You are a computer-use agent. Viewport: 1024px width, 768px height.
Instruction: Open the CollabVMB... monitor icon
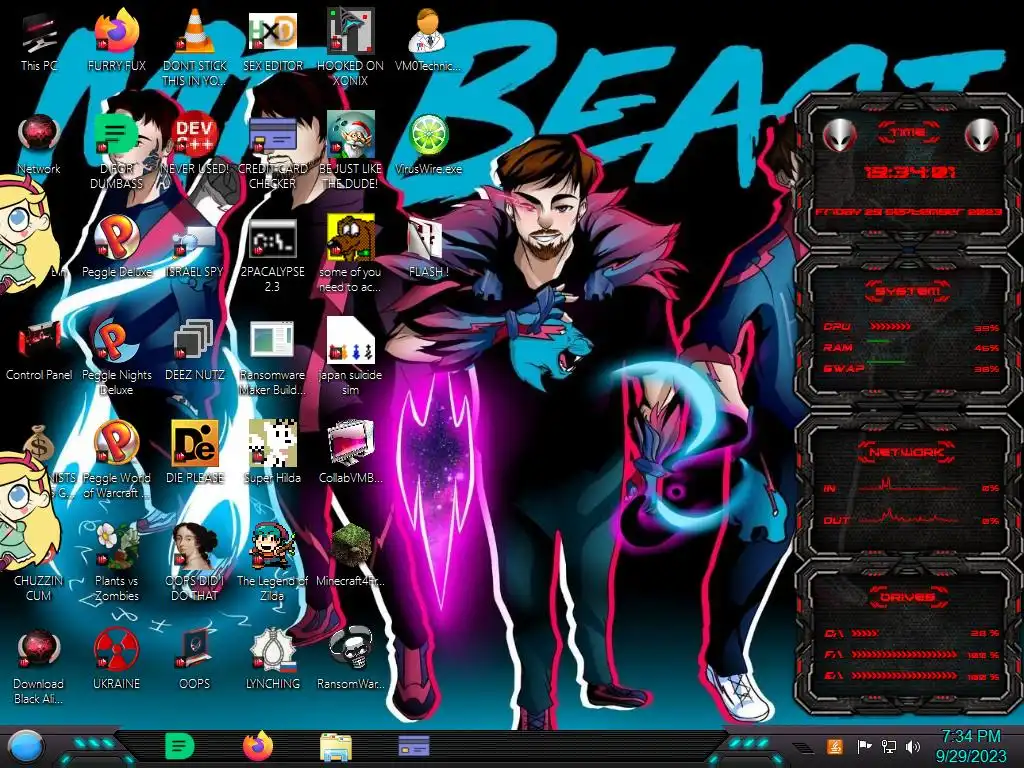(x=350, y=454)
